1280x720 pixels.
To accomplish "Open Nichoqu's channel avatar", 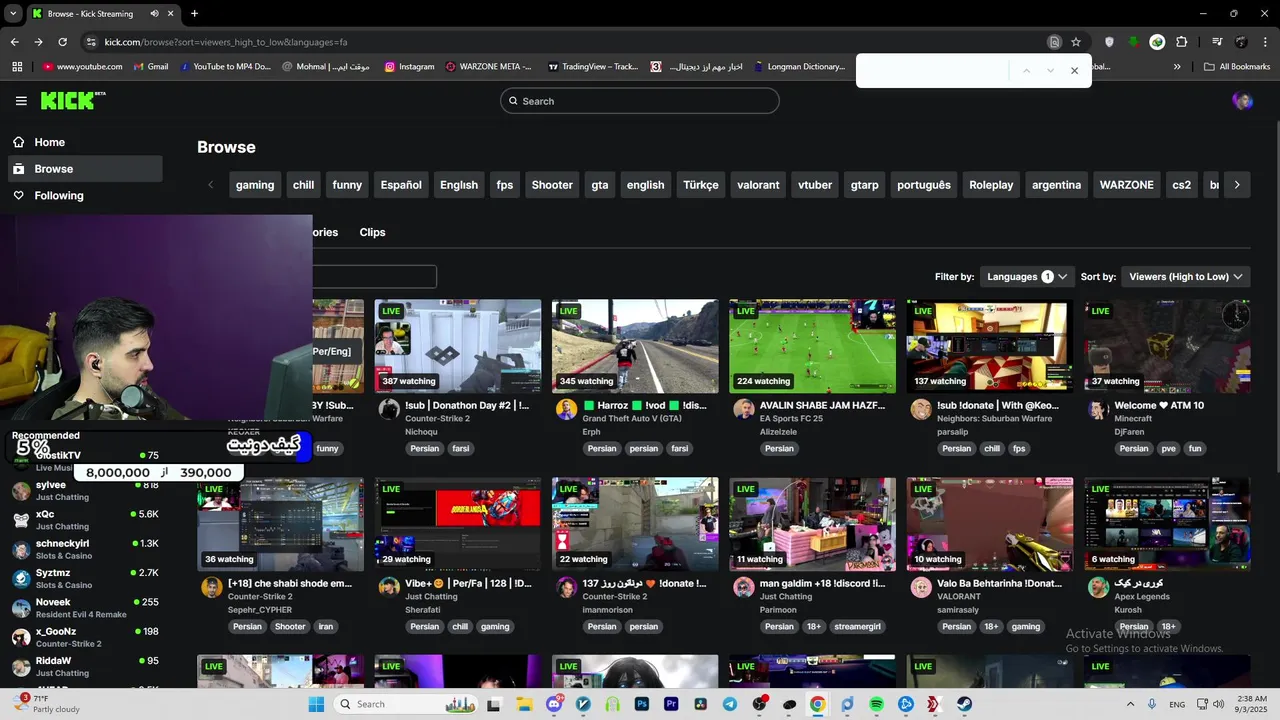I will (x=389, y=409).
